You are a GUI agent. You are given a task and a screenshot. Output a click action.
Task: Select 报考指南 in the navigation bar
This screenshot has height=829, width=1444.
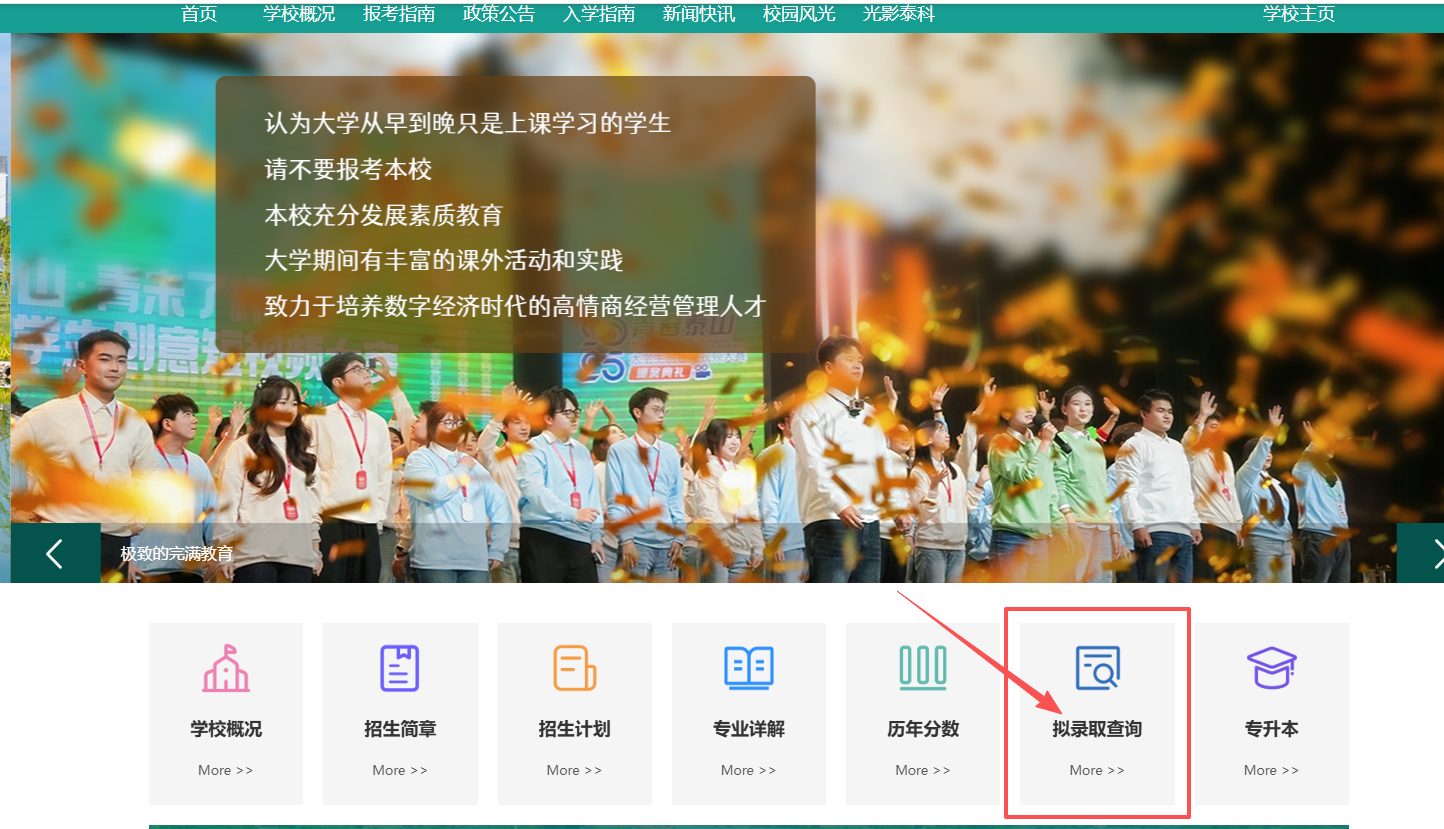[399, 14]
